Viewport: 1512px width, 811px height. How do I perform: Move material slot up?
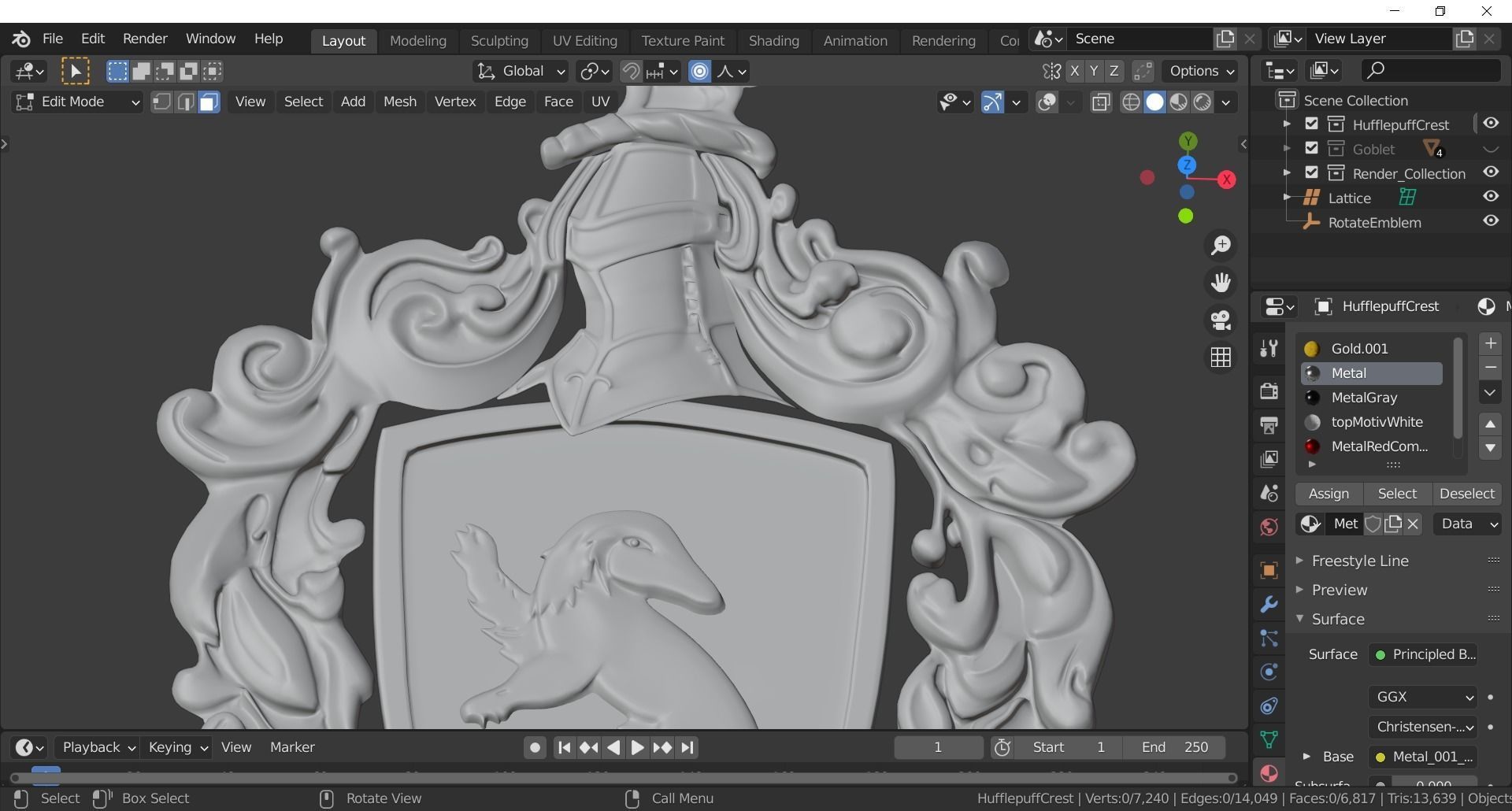1489,424
